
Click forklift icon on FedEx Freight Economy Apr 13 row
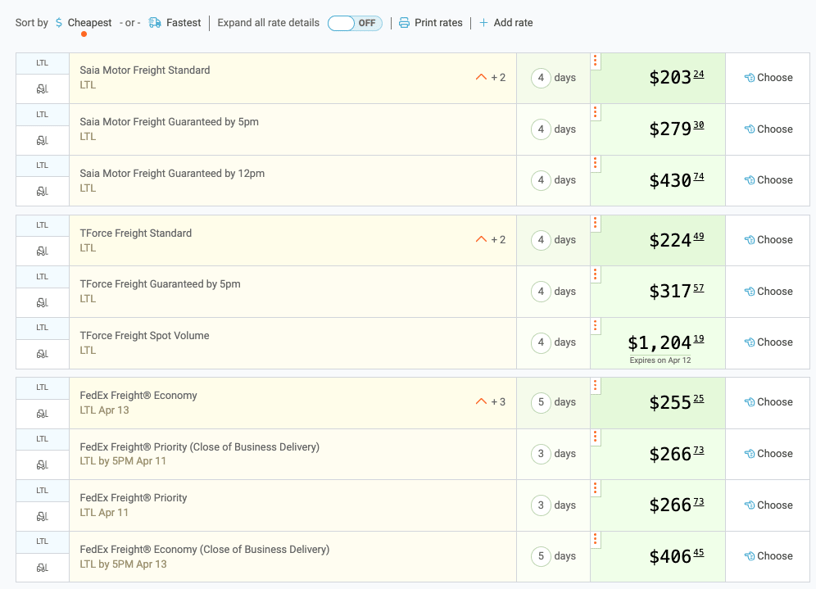(x=42, y=414)
